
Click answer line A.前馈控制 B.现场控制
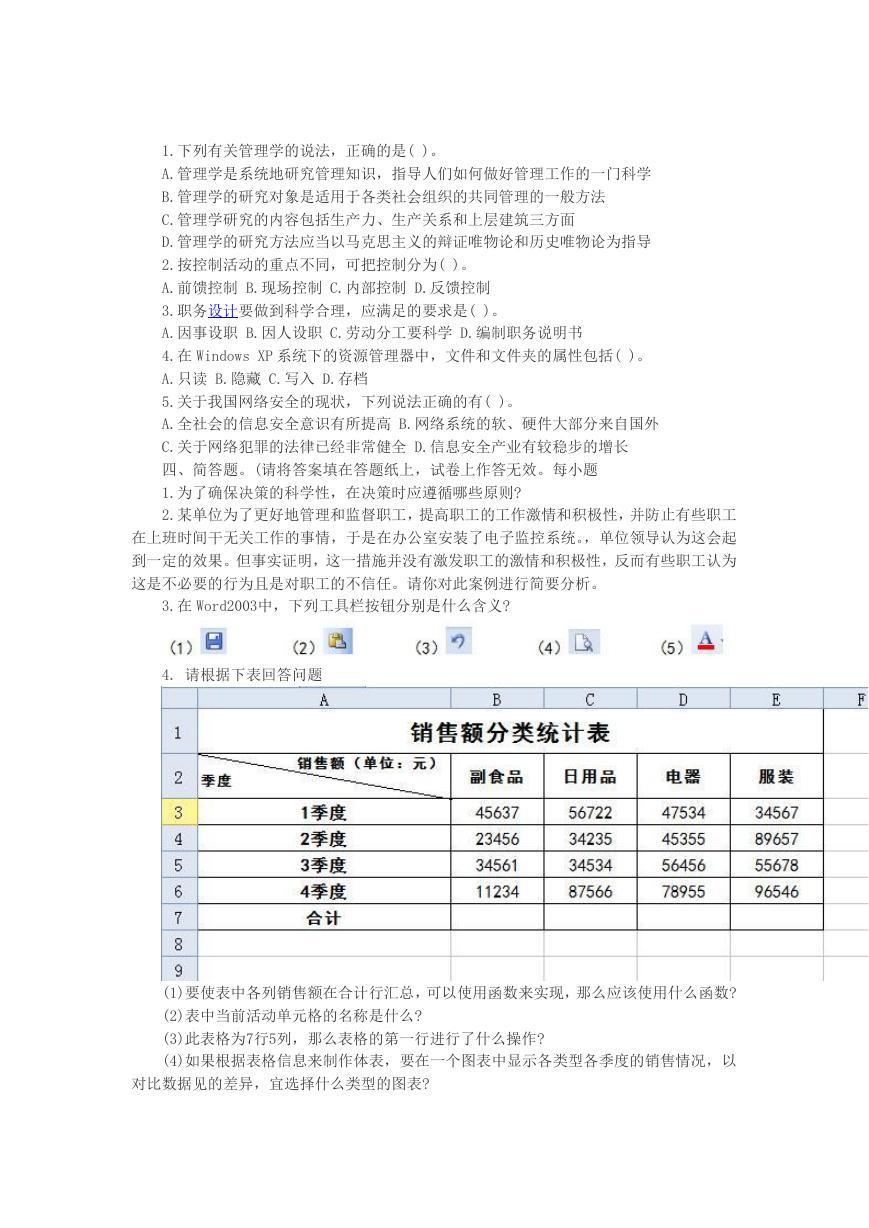[326, 287]
